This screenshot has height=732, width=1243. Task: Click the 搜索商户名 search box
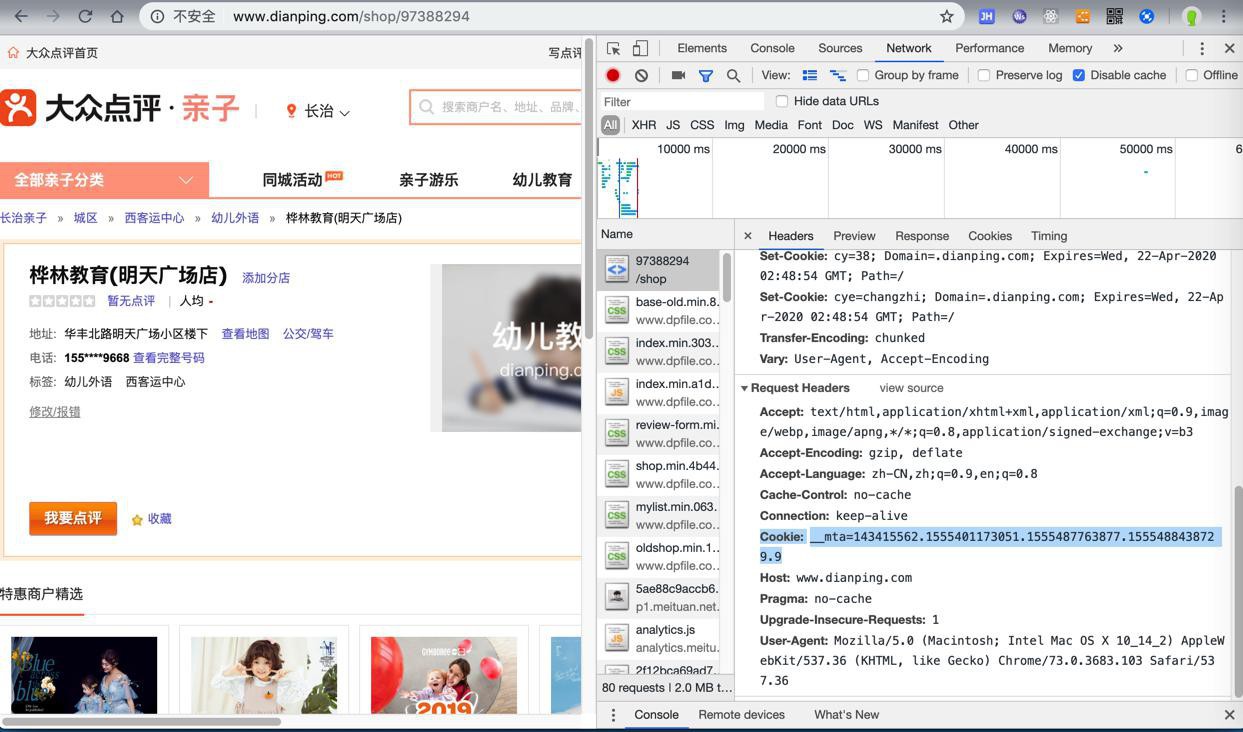tap(496, 107)
